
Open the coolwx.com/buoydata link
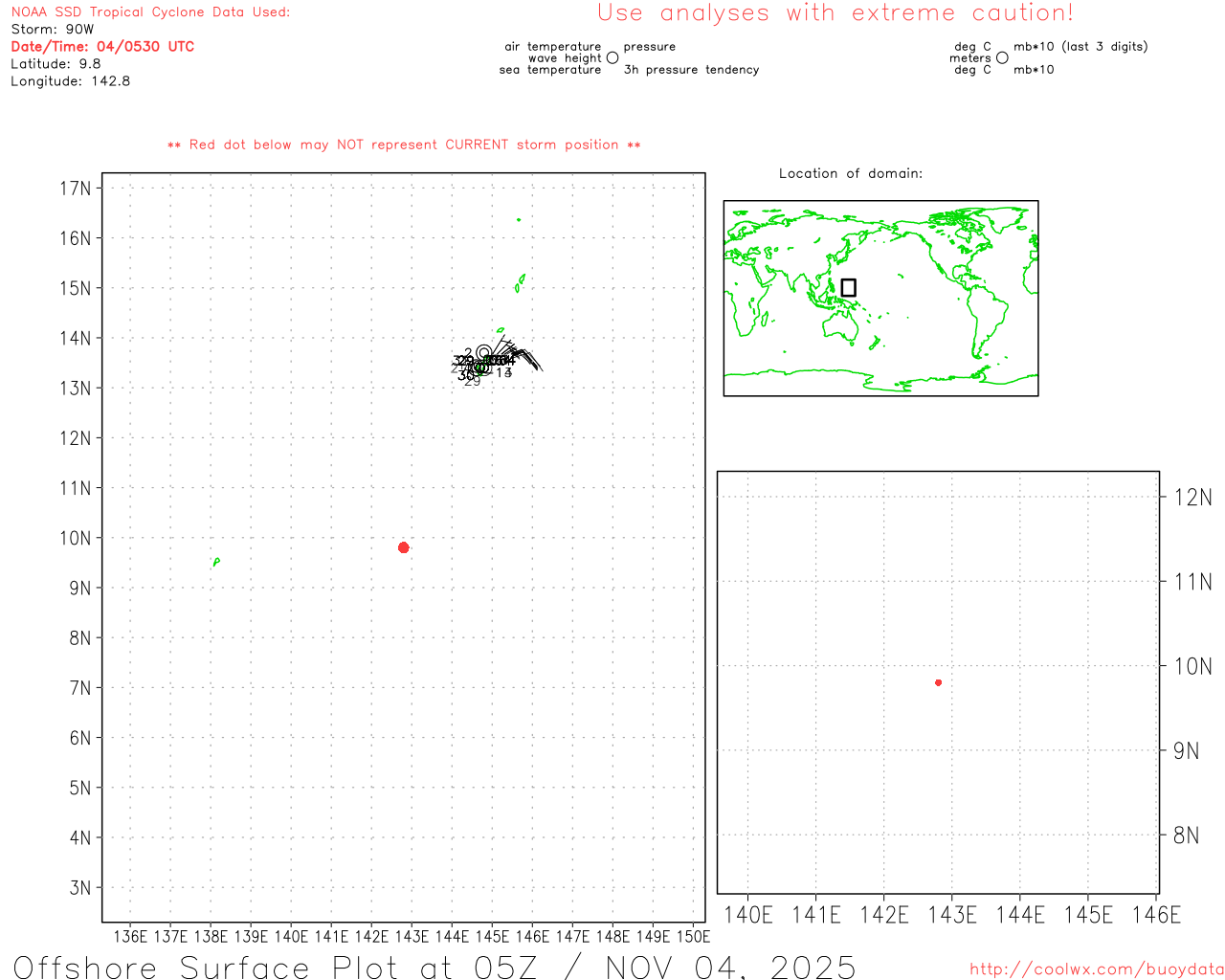pos(1097,969)
